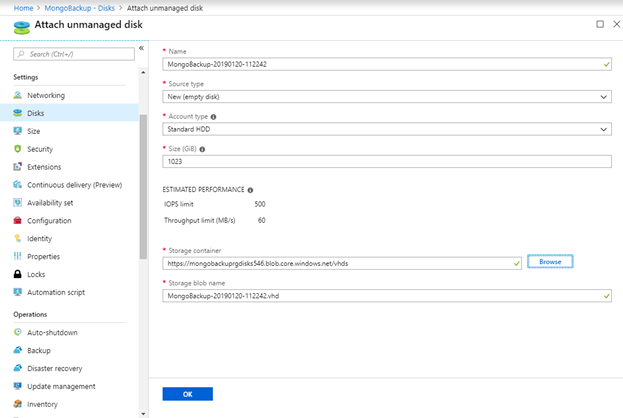Screen dimensions: 623x418
Task: Open Availability set page
Action: click(x=50, y=203)
